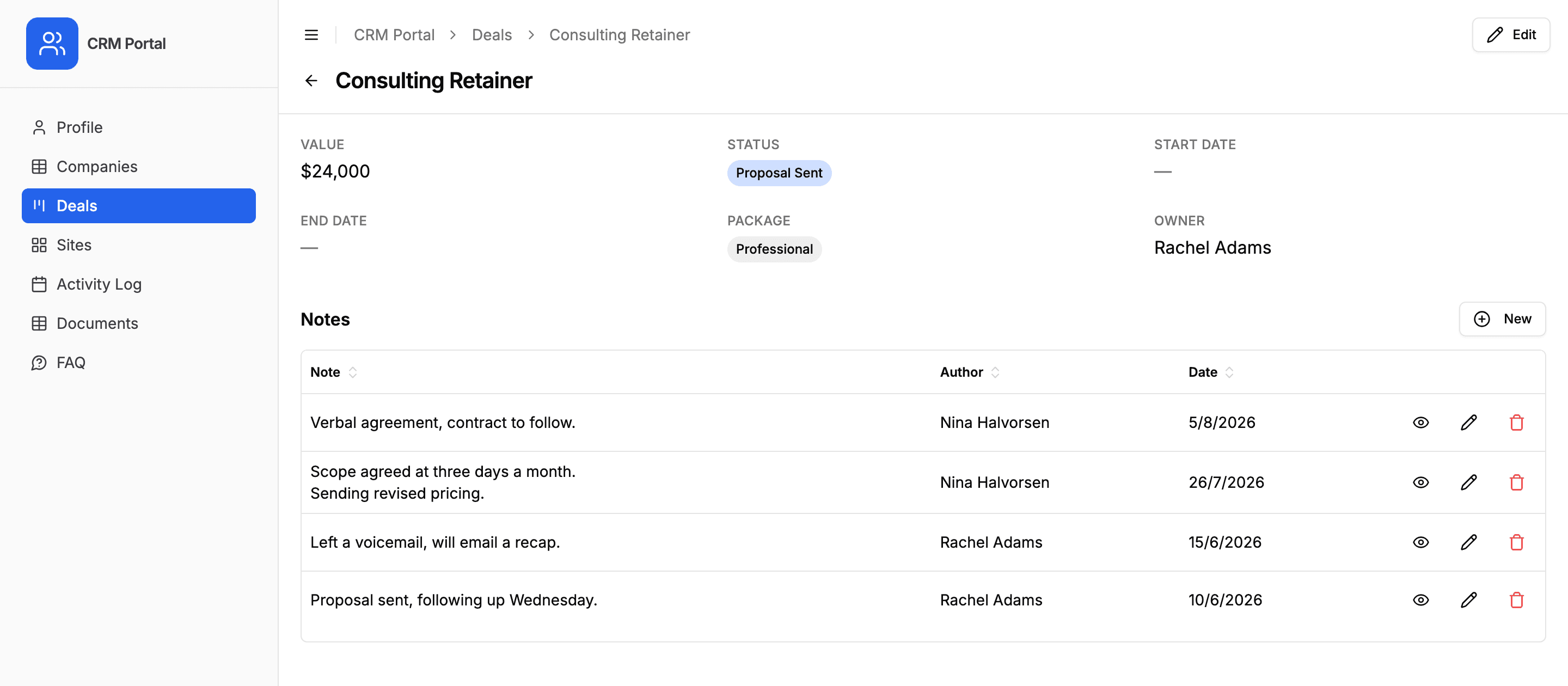Select Deals in the sidebar

coord(139,206)
